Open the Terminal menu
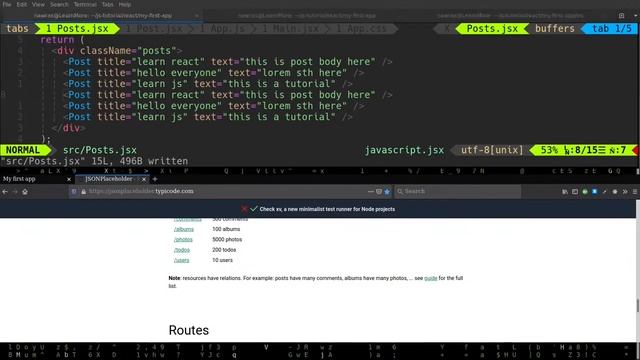This screenshot has width=640, height=360. click(85, 4)
